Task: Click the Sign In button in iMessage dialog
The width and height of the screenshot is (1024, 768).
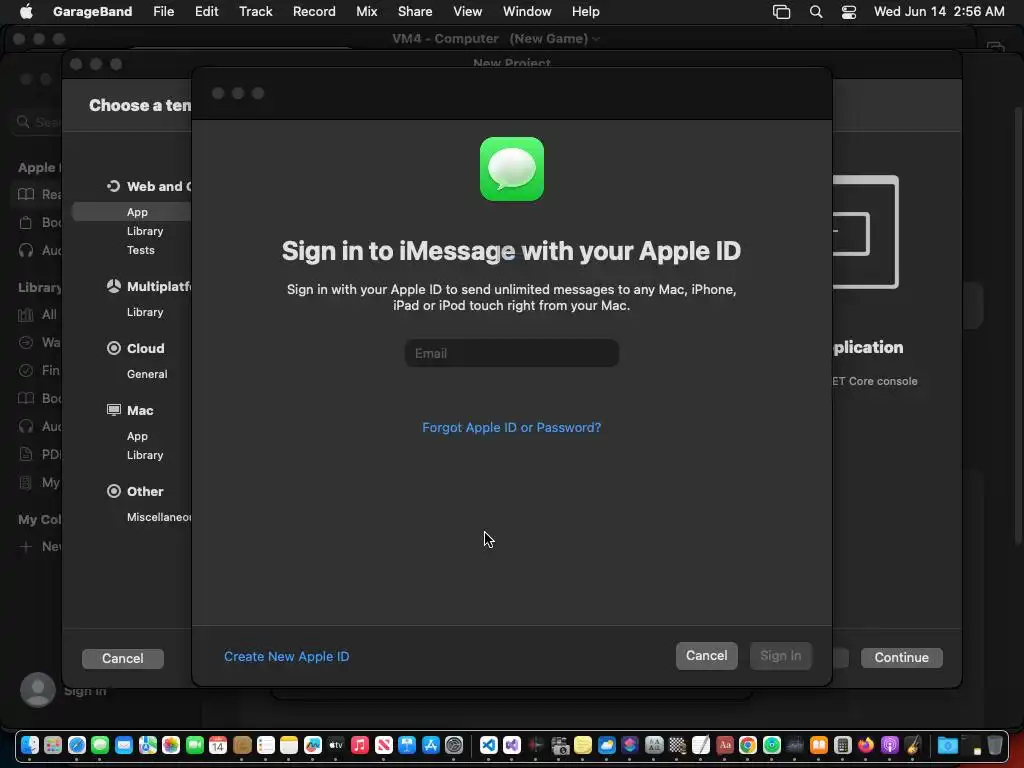Action: (x=780, y=656)
